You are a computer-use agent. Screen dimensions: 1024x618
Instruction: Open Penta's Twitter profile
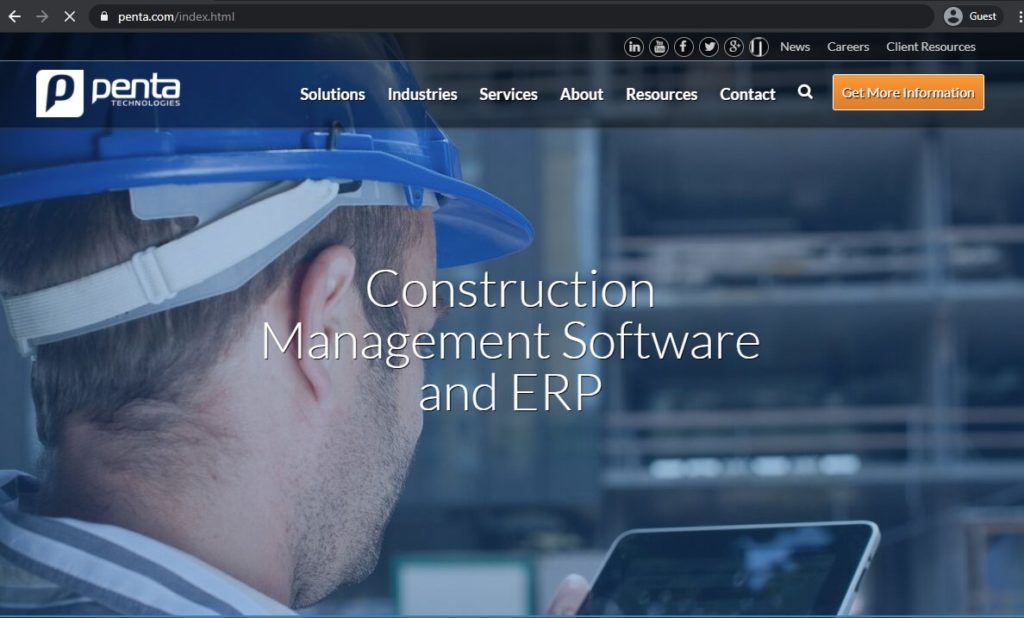click(709, 46)
